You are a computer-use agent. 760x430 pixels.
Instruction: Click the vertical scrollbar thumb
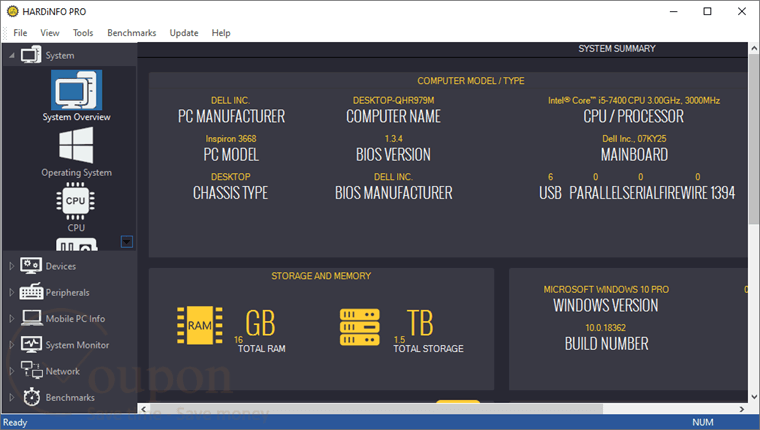tap(754, 139)
